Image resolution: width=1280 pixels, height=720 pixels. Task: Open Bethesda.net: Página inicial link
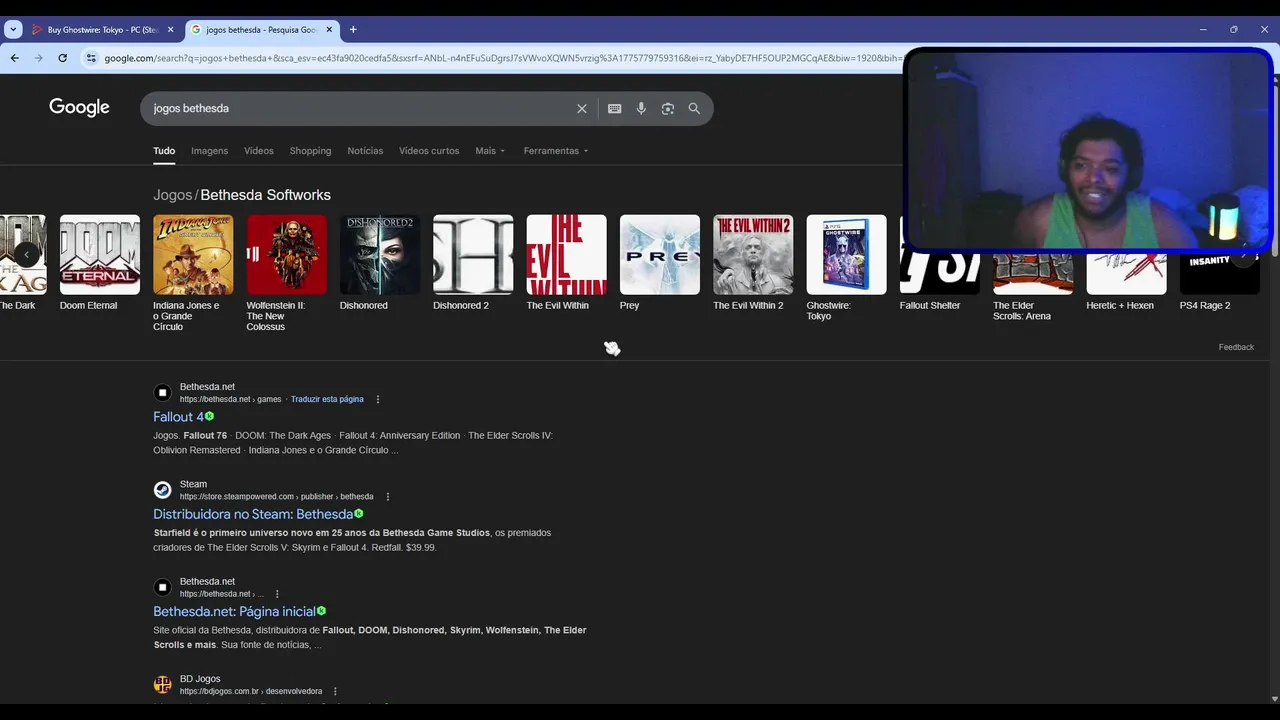tap(234, 611)
